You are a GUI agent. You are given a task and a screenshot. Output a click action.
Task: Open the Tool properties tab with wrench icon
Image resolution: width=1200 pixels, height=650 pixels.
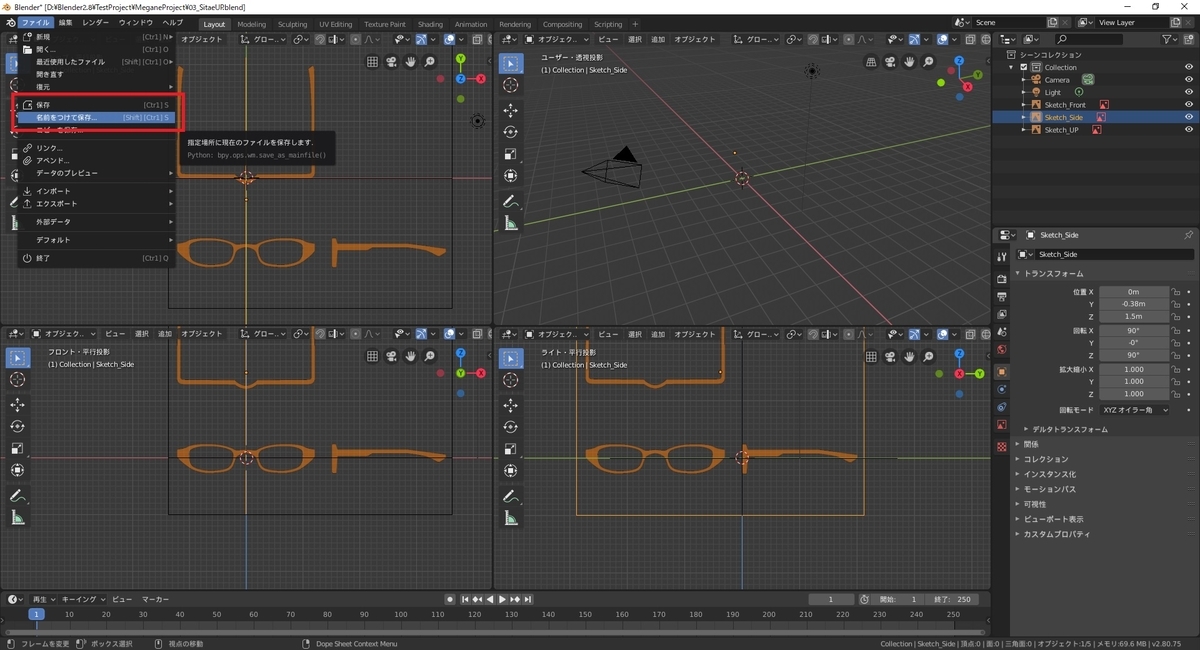click(1002, 256)
